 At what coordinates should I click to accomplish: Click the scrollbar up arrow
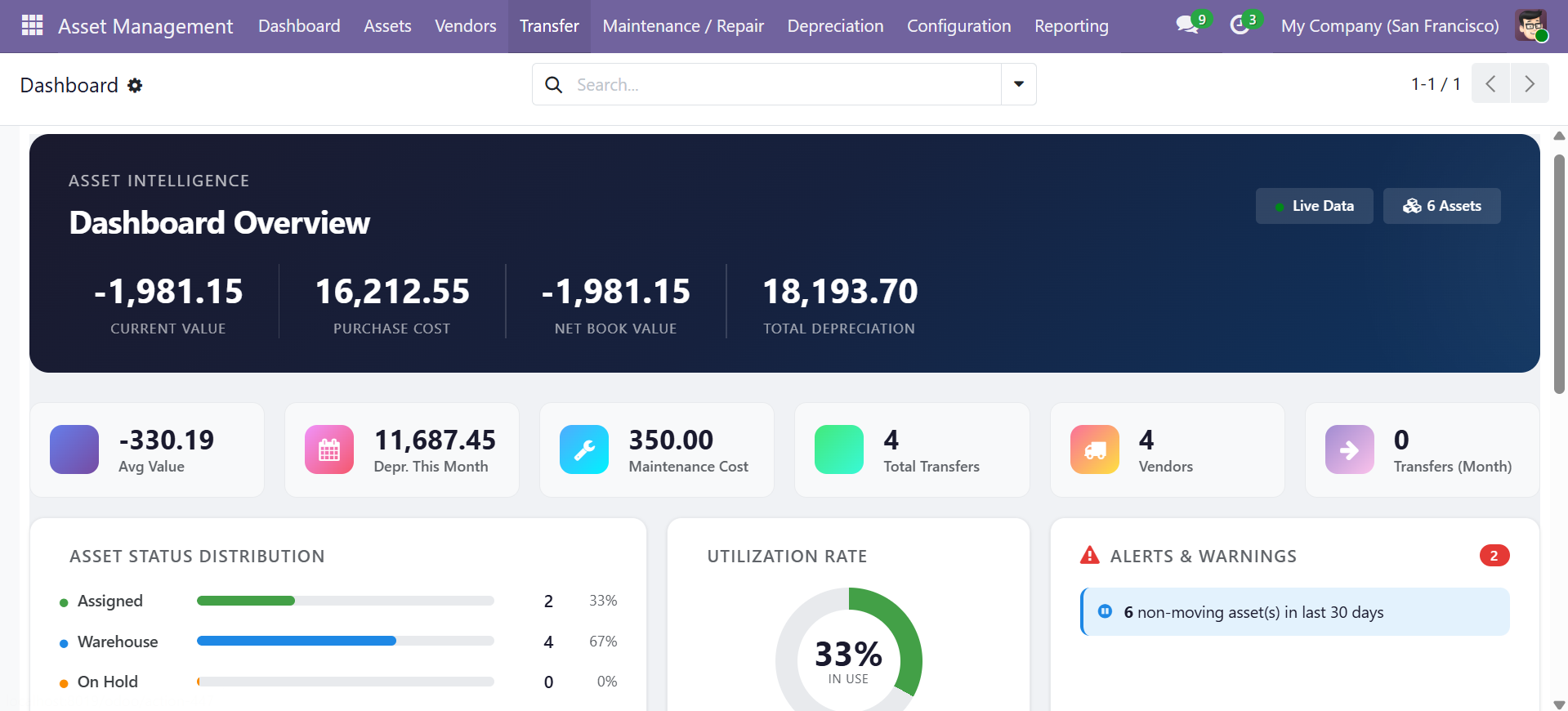(1559, 136)
